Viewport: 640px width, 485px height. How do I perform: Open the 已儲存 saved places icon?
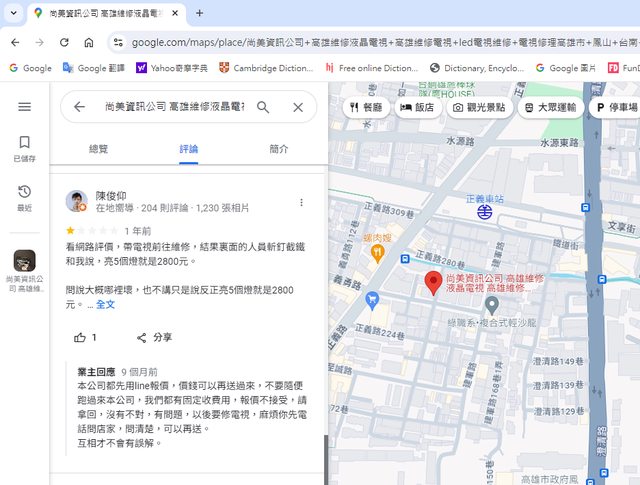click(x=24, y=147)
